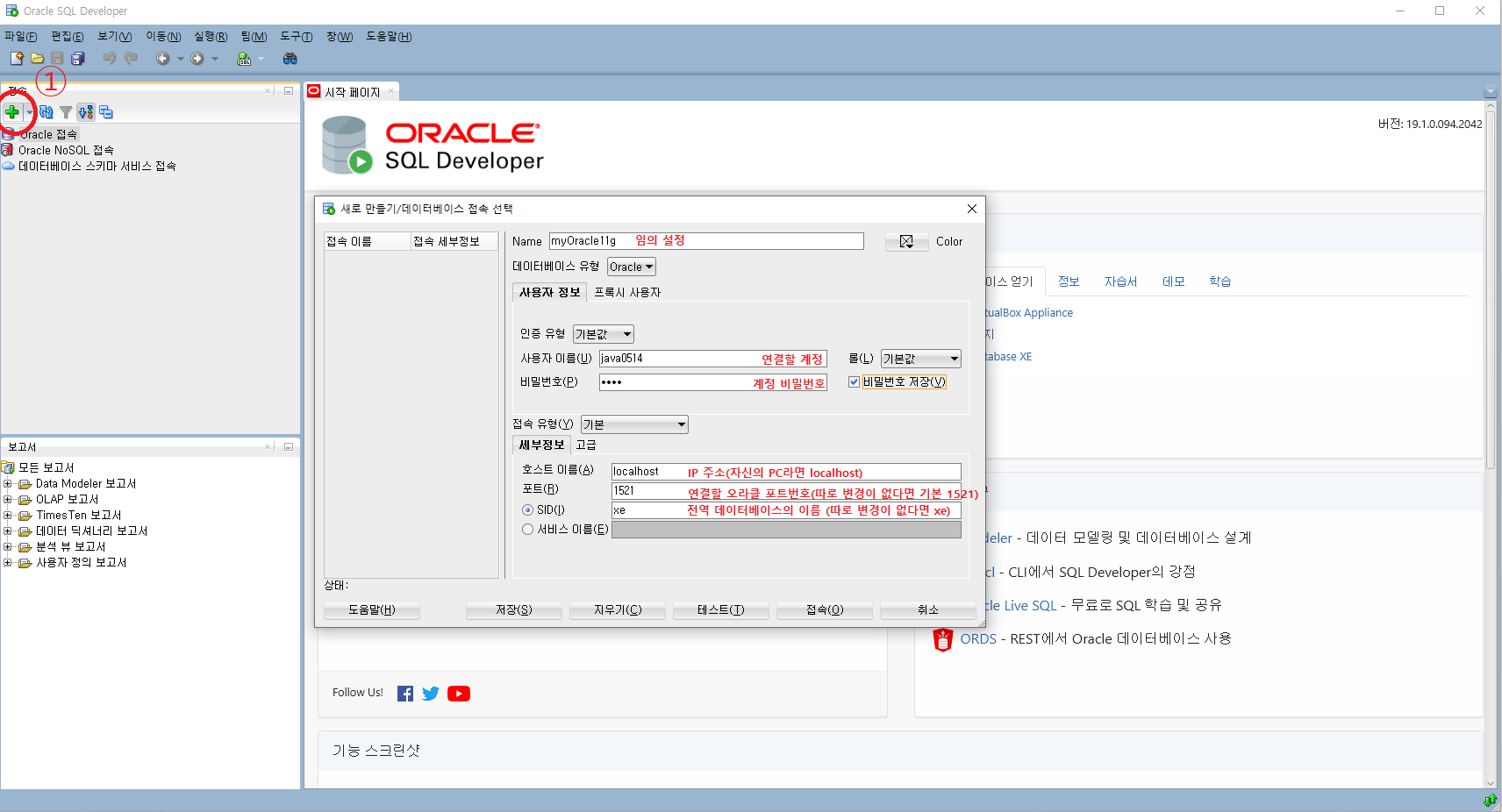Click the Name input field
Viewport: 1502px width, 812px height.
pyautogui.click(x=706, y=241)
